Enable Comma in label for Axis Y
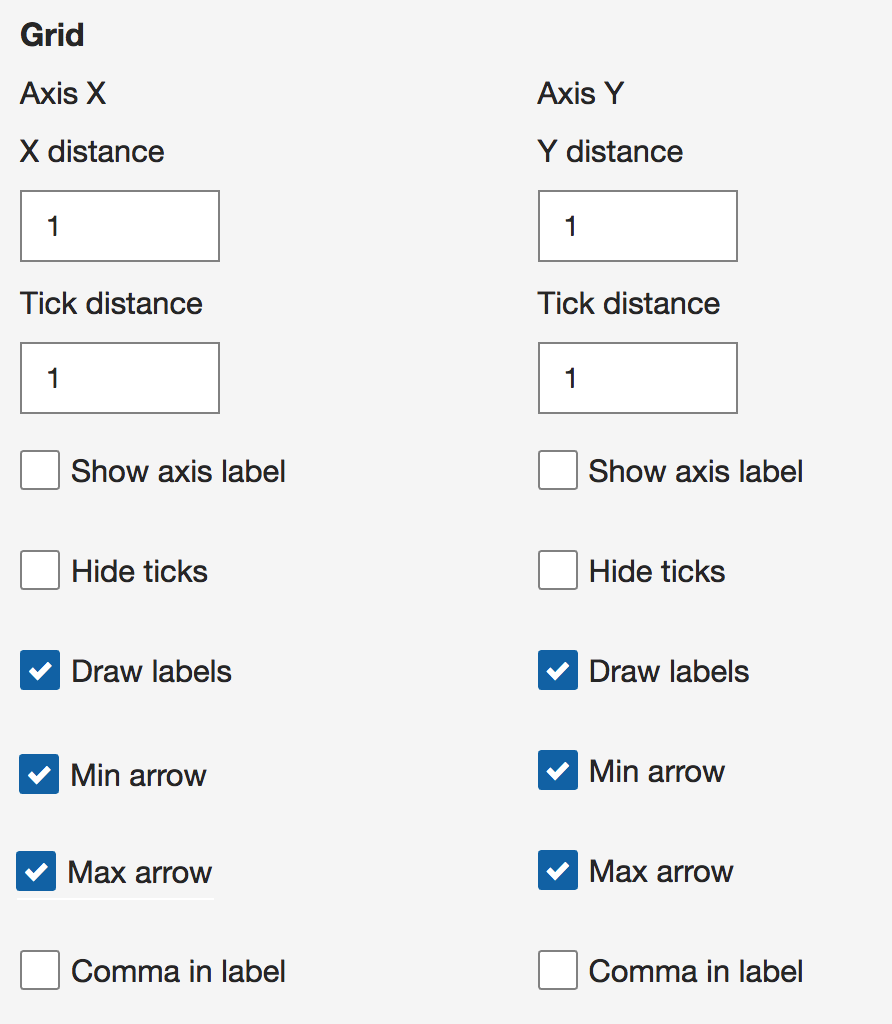The height and width of the screenshot is (1024, 892). tap(558, 970)
